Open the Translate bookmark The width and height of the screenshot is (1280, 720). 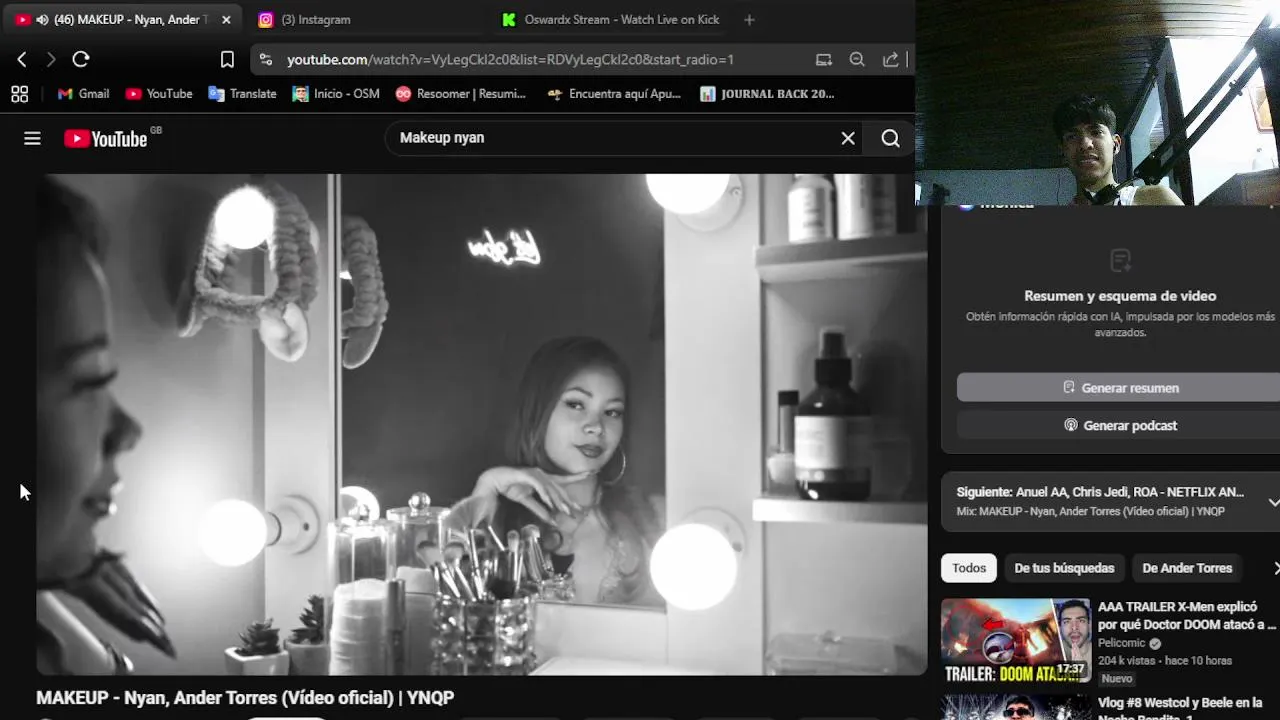coord(242,94)
